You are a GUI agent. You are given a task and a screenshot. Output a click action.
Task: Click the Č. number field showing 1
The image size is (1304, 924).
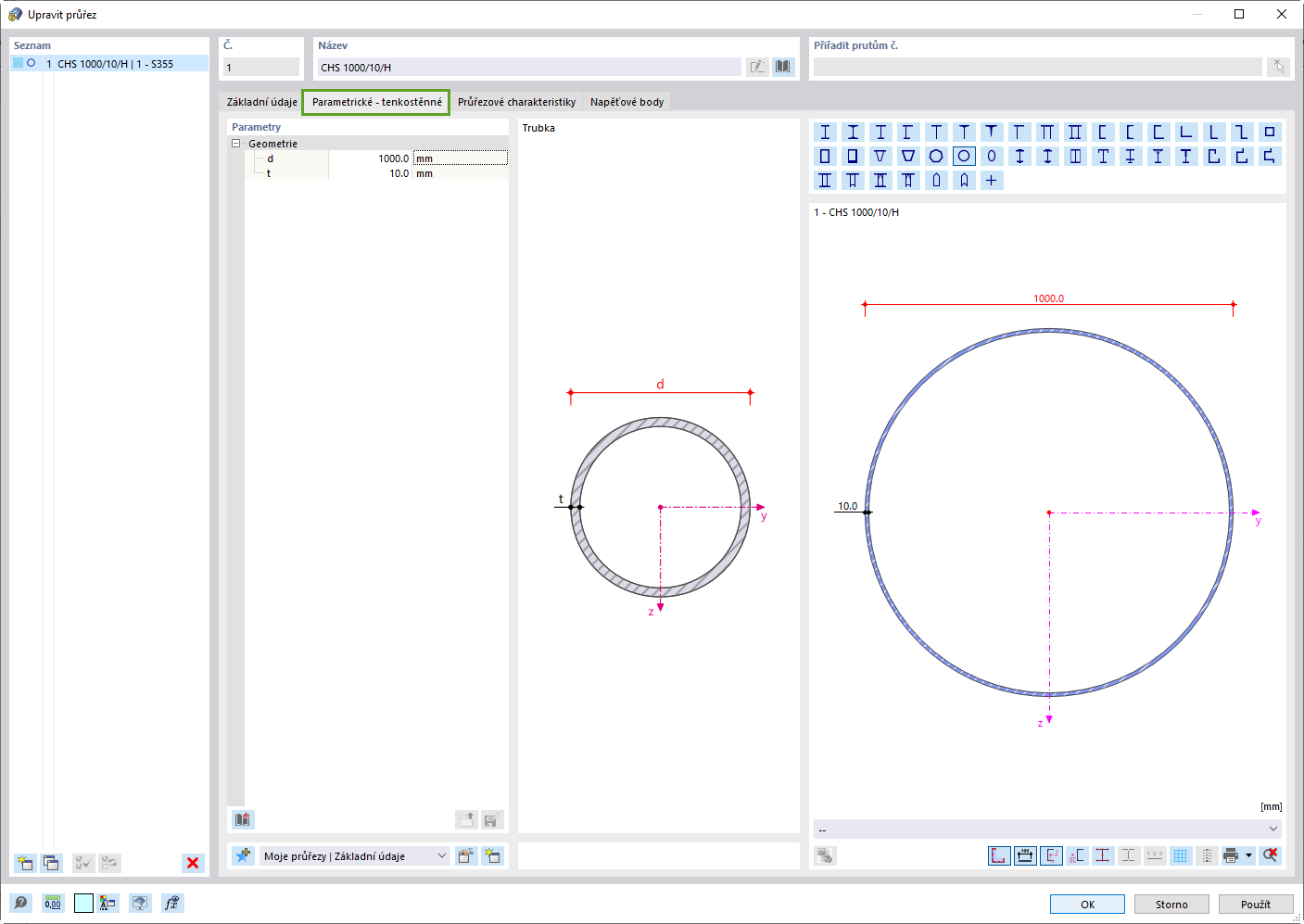(x=261, y=67)
